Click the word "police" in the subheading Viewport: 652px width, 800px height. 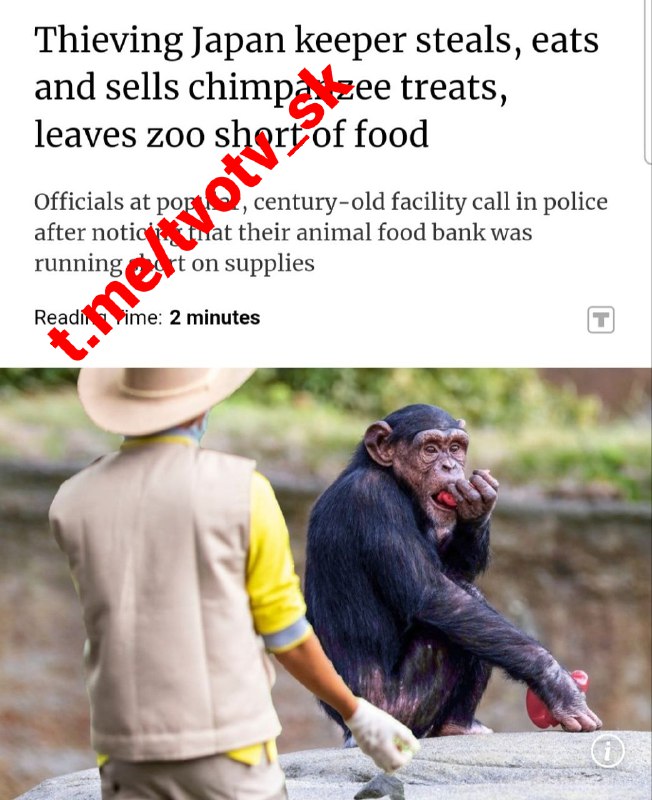(574, 202)
